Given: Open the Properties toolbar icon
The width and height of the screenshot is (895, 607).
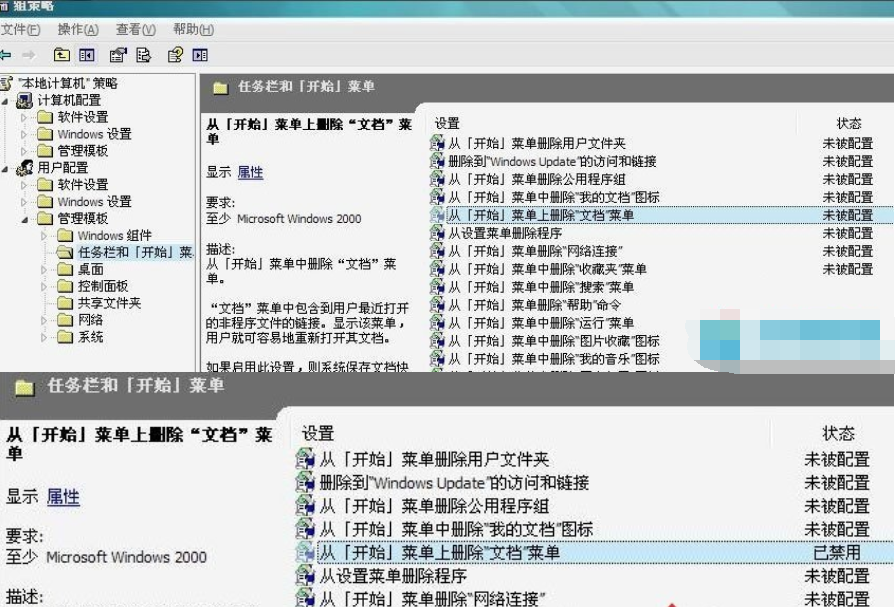Looking at the screenshot, I should [119, 55].
